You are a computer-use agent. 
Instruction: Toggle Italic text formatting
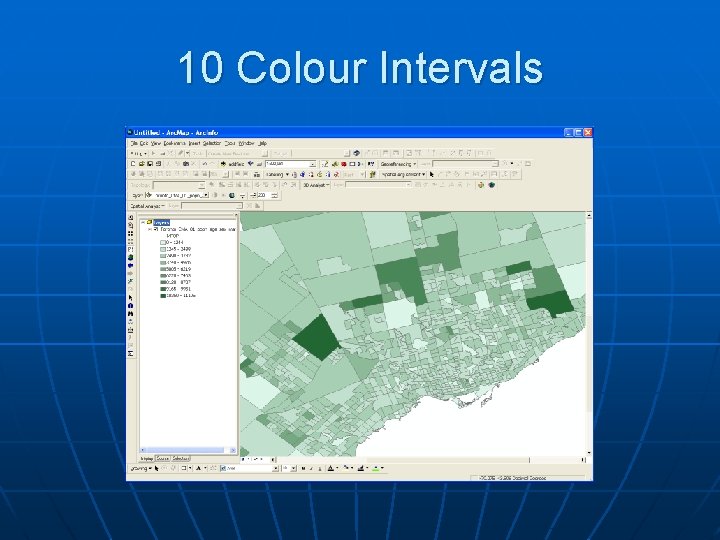pyautogui.click(x=311, y=468)
